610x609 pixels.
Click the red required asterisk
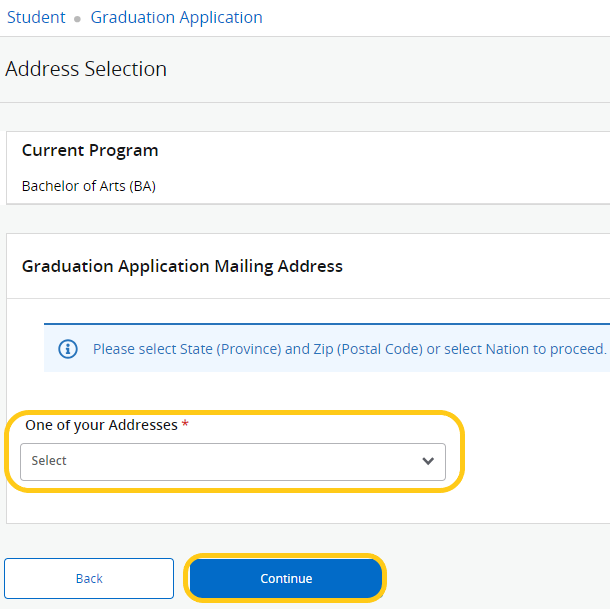click(185, 424)
